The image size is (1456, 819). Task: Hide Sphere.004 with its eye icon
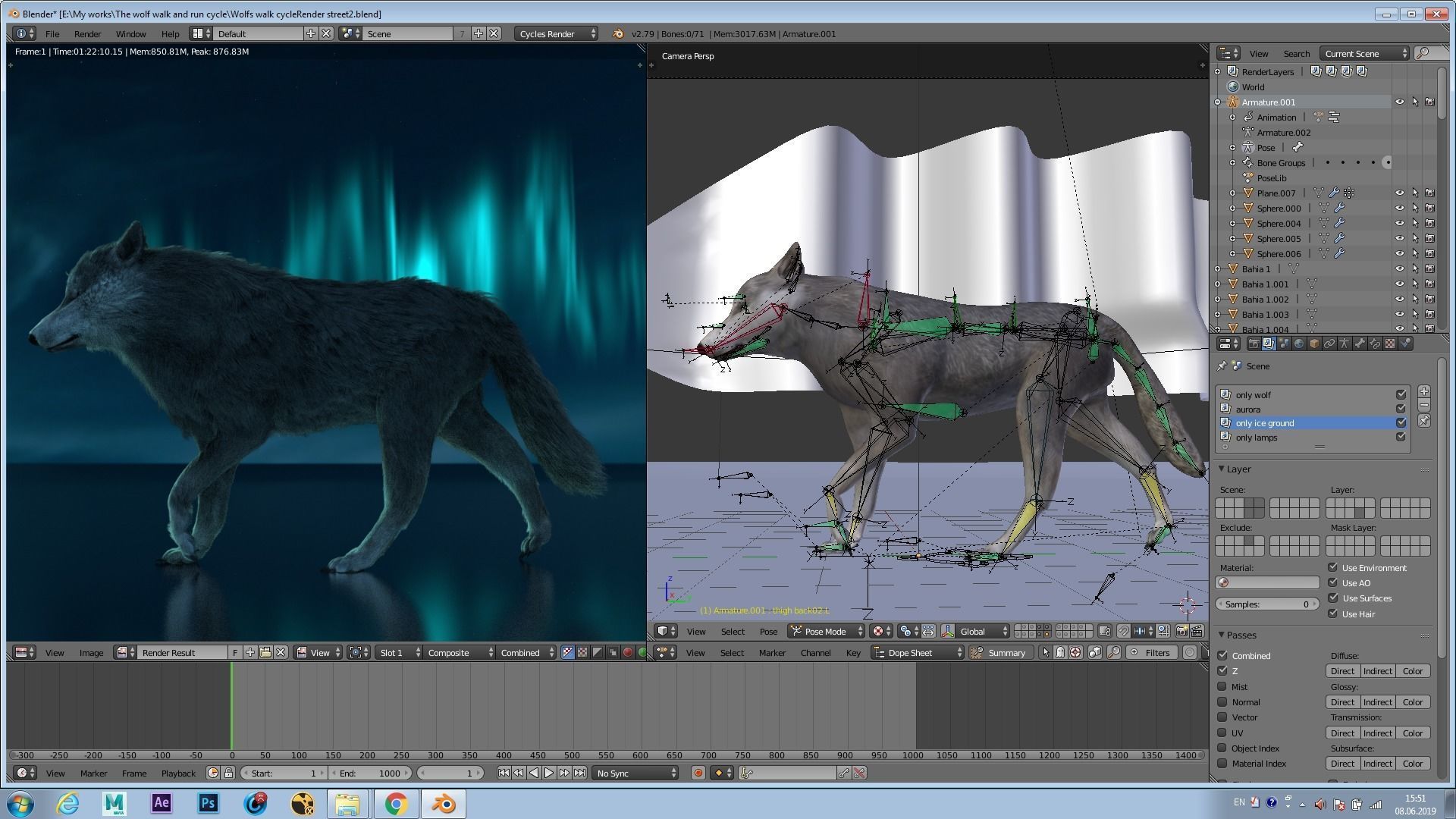tap(1400, 223)
